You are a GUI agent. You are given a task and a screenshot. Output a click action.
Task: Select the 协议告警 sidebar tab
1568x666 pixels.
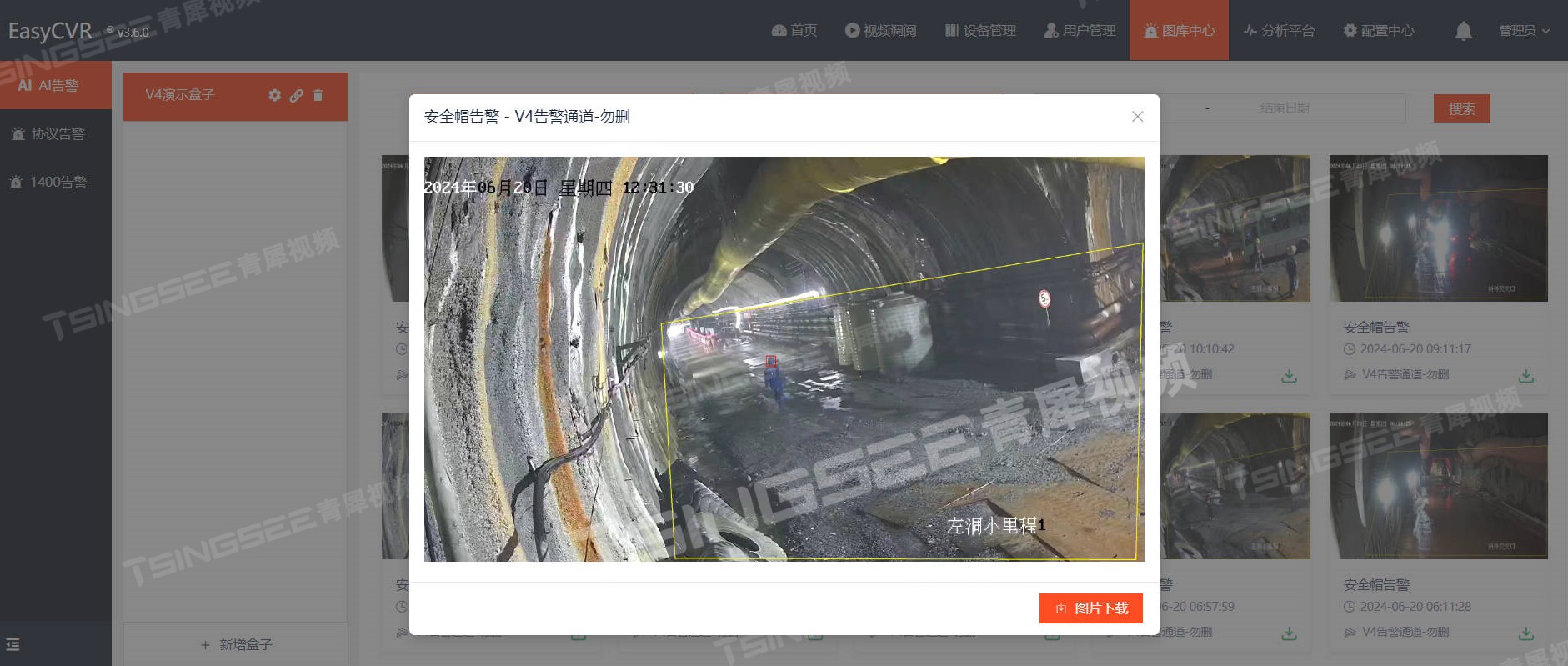[x=56, y=133]
